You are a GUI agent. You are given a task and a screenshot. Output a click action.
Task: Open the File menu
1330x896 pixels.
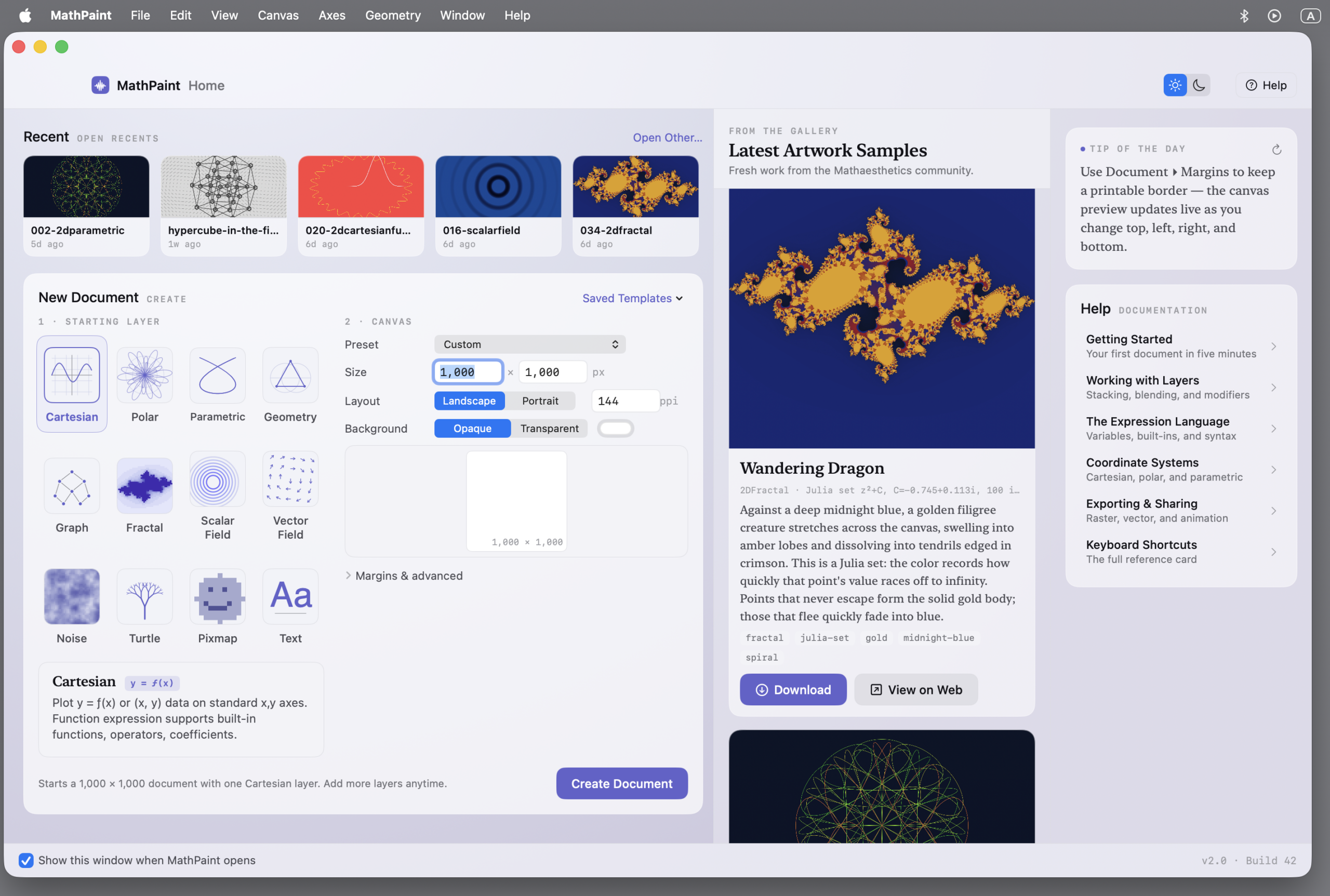coord(140,16)
